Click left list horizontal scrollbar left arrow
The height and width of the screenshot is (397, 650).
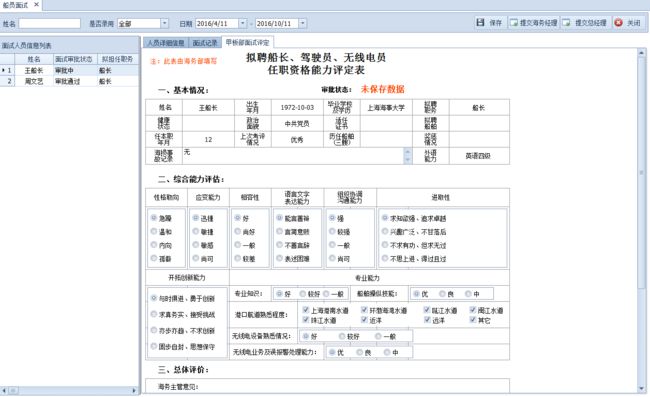point(4,390)
